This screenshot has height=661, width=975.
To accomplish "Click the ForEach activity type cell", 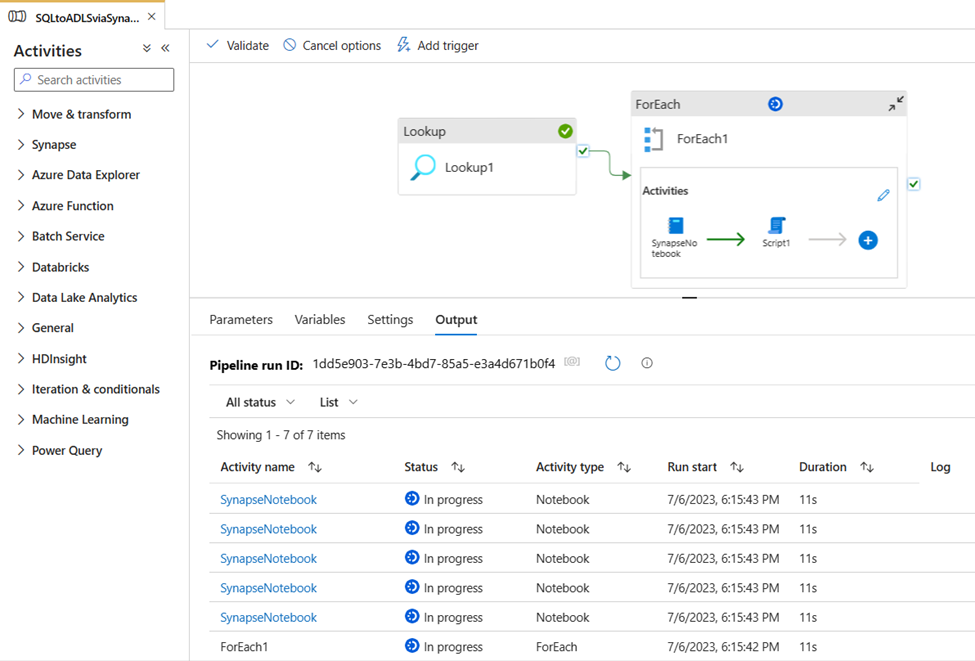I will [x=557, y=647].
